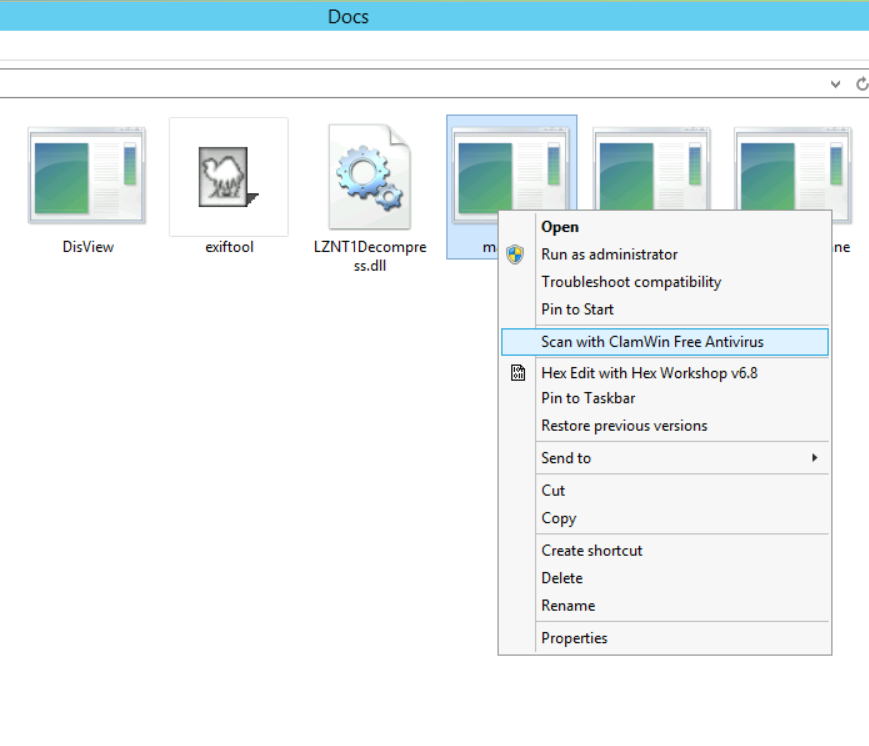Select the DisView application icon
This screenshot has width=869, height=746.
(x=87, y=177)
